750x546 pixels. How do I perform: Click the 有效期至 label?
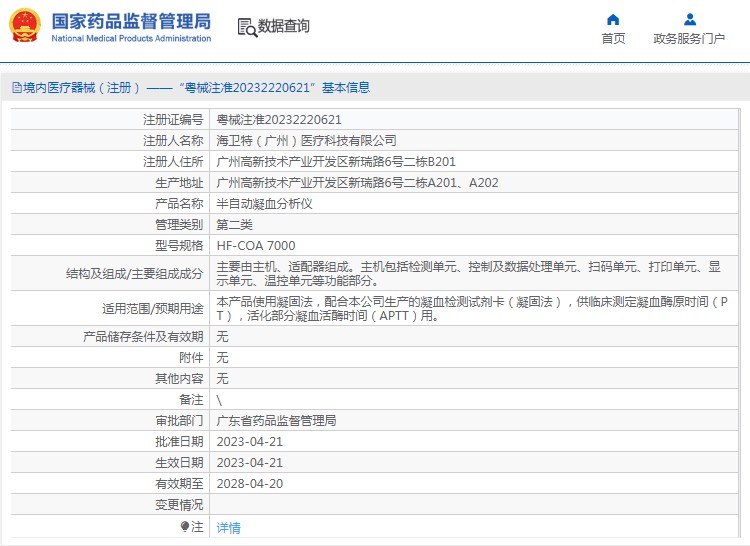click(x=179, y=484)
